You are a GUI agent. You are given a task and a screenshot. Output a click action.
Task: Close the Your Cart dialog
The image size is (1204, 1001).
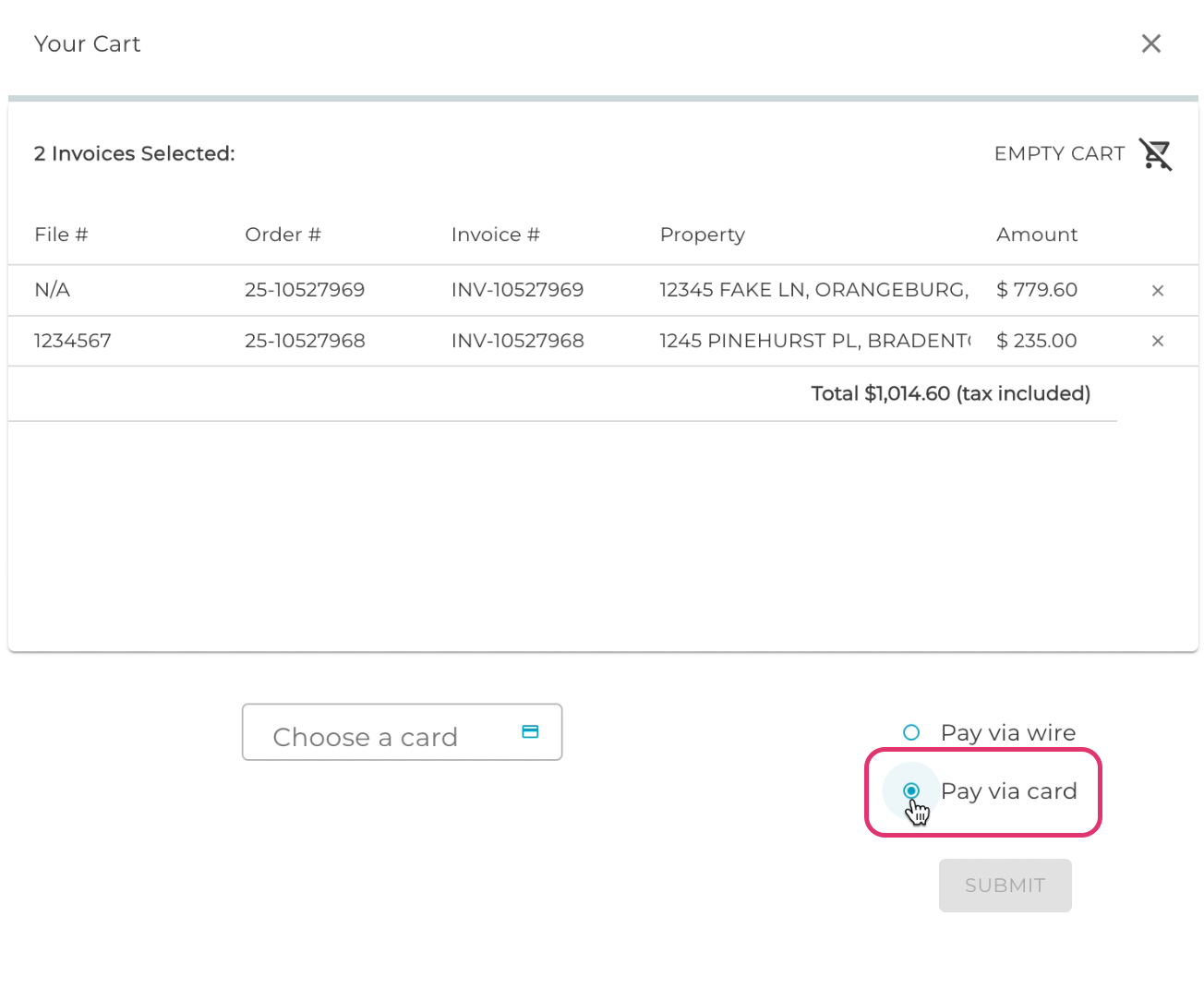click(x=1150, y=43)
